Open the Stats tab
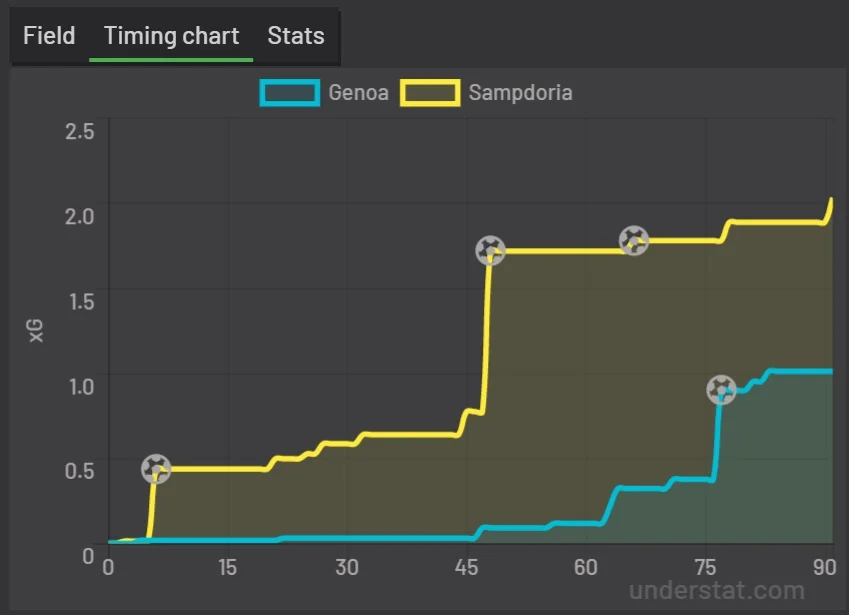849x615 pixels. point(296,36)
